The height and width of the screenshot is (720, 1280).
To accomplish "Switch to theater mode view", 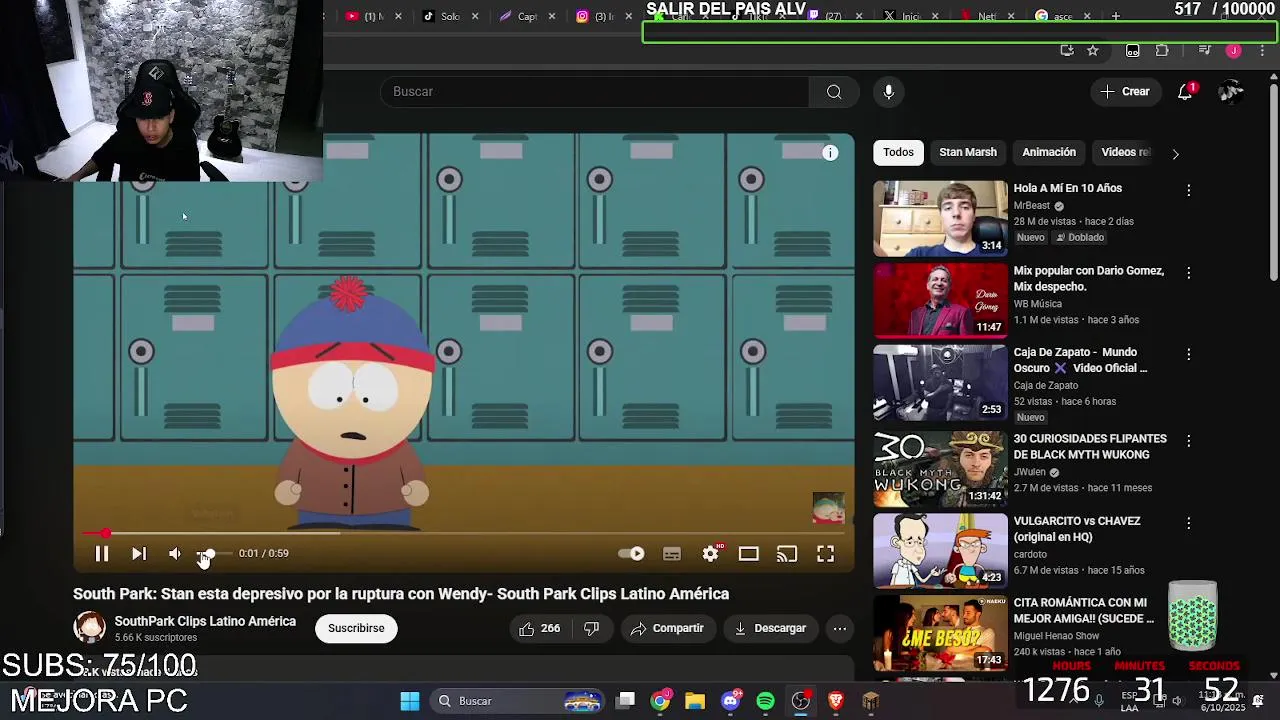I will click(748, 553).
